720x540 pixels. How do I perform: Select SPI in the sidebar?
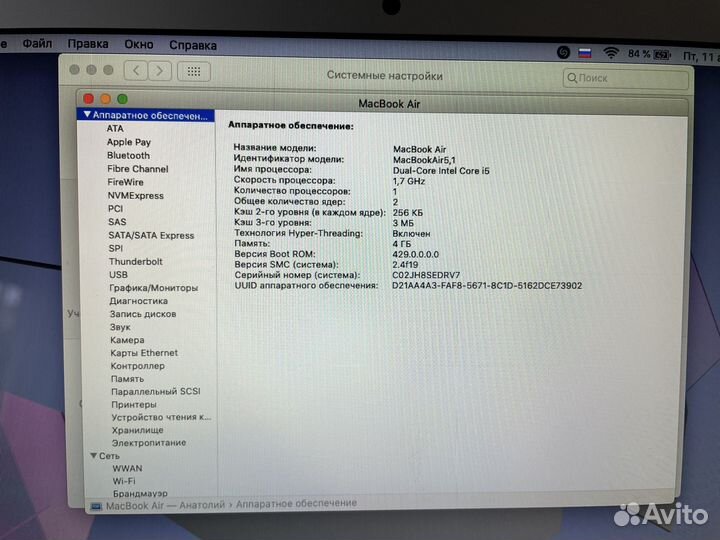(116, 248)
